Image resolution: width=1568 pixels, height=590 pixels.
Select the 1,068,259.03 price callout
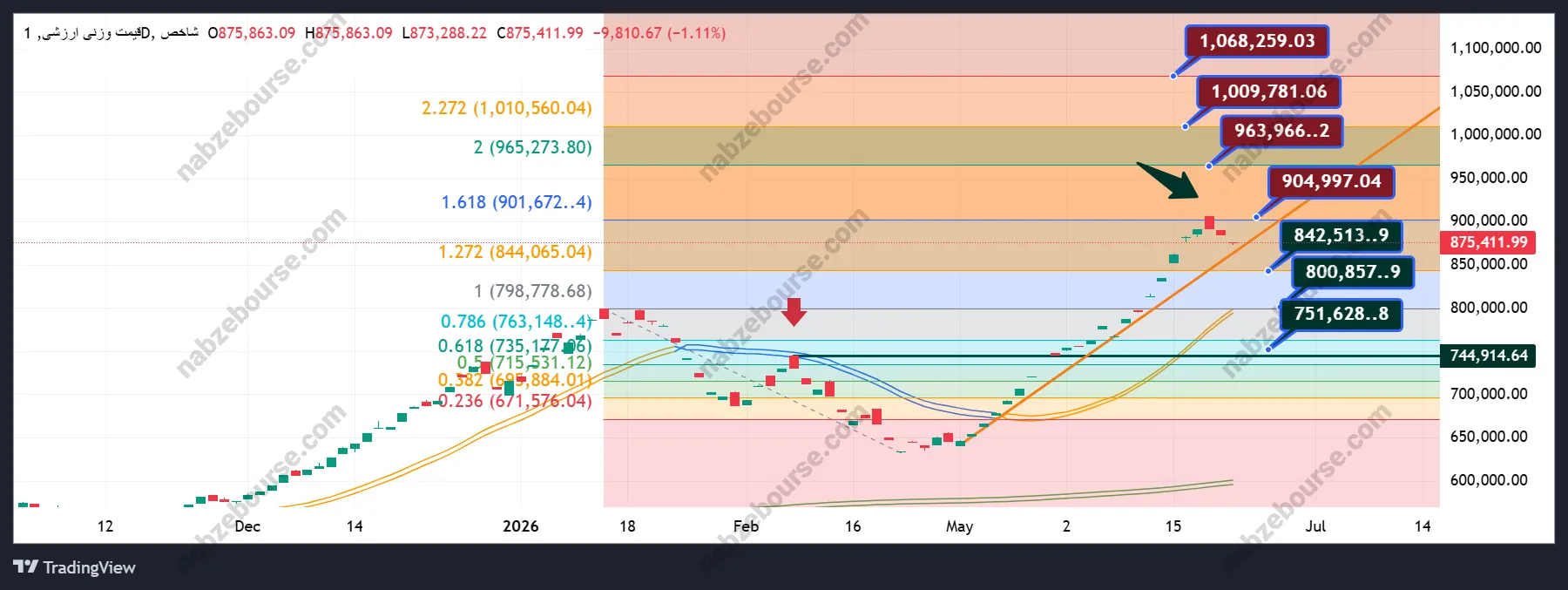tap(1257, 41)
